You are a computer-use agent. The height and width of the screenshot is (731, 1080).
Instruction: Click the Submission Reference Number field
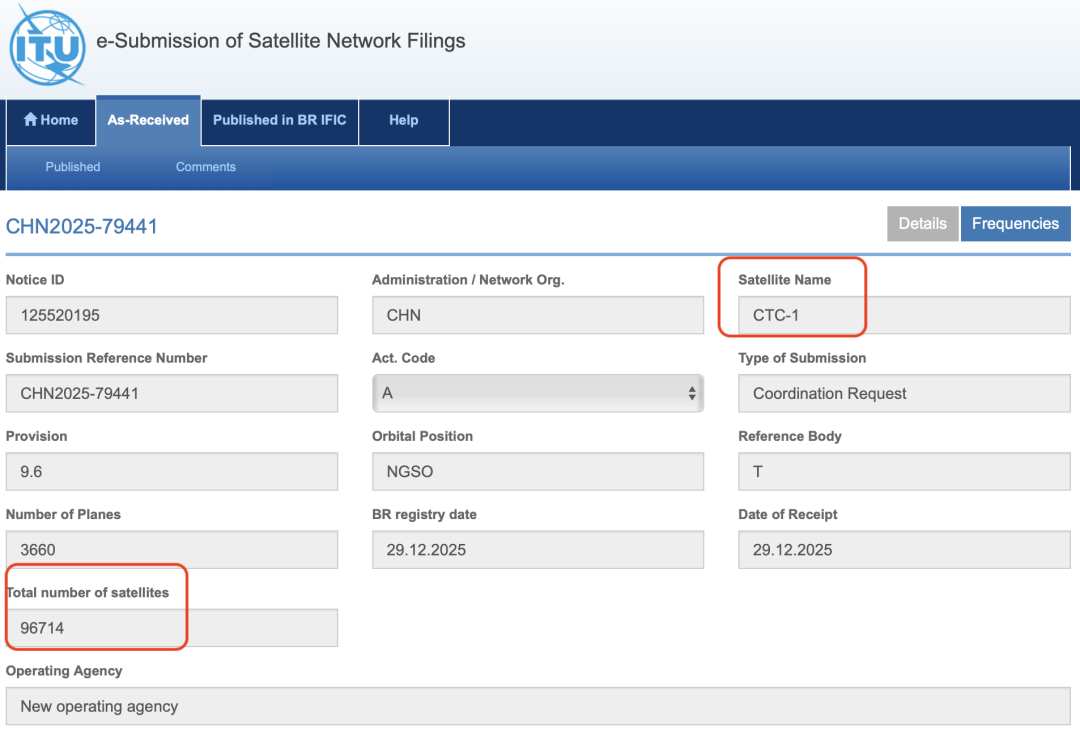(171, 393)
